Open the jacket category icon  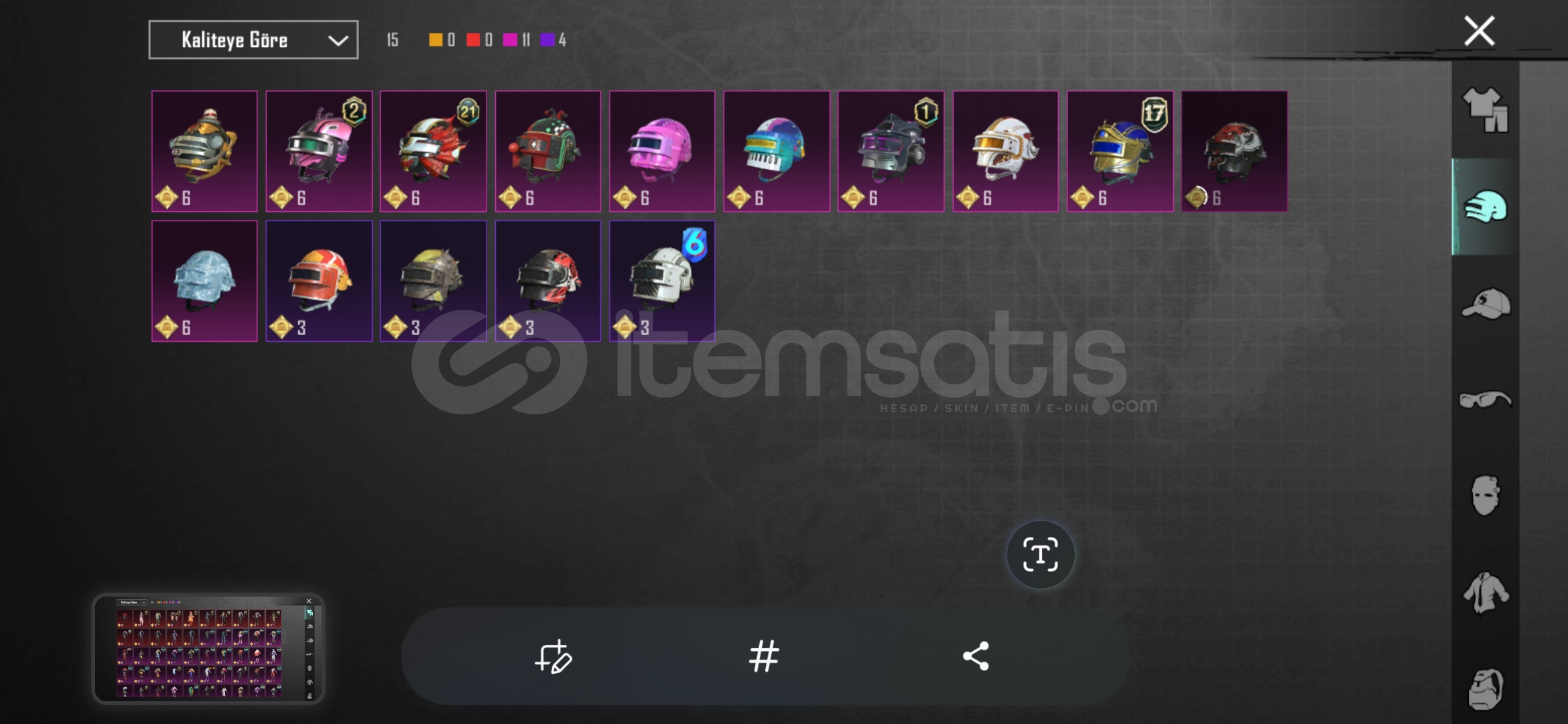pyautogui.click(x=1485, y=593)
